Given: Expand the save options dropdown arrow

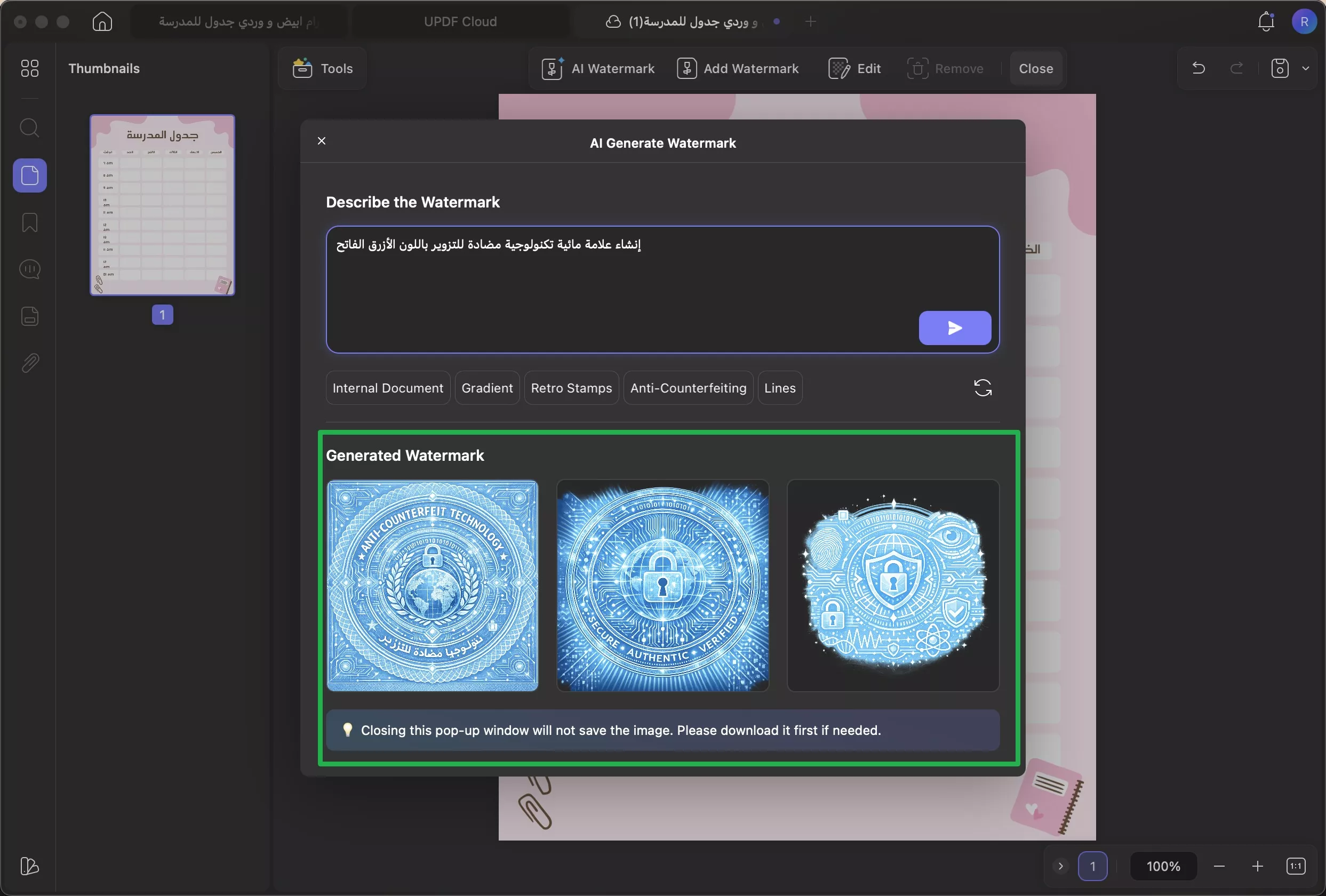Looking at the screenshot, I should click(x=1305, y=68).
